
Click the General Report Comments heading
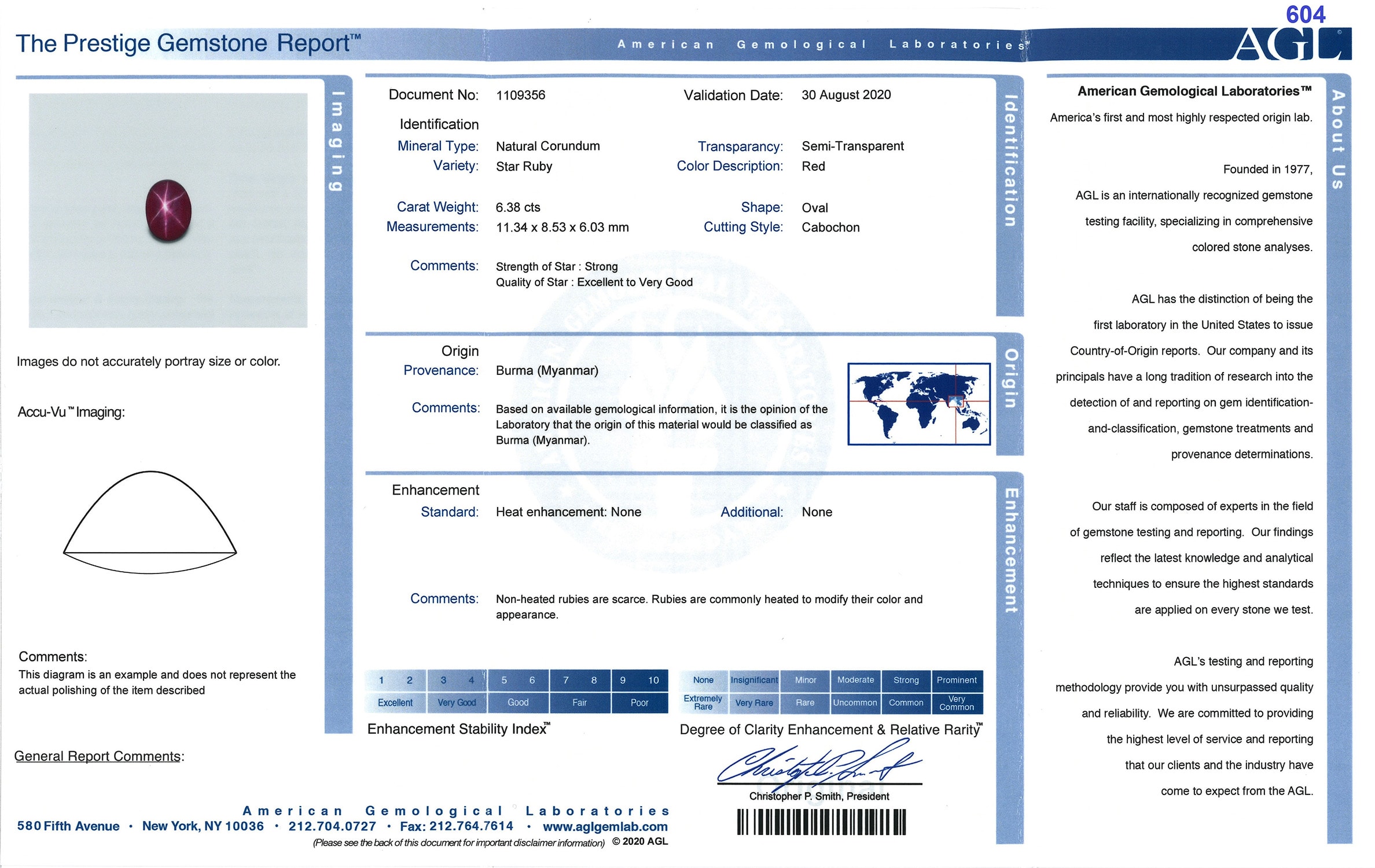coord(98,756)
